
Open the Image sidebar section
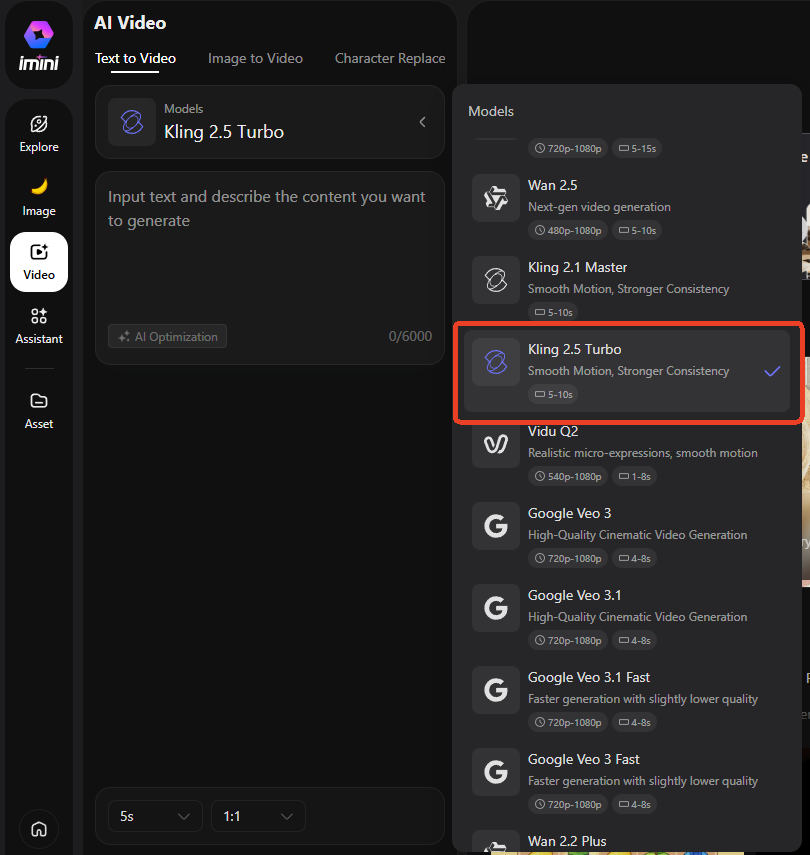(39, 197)
